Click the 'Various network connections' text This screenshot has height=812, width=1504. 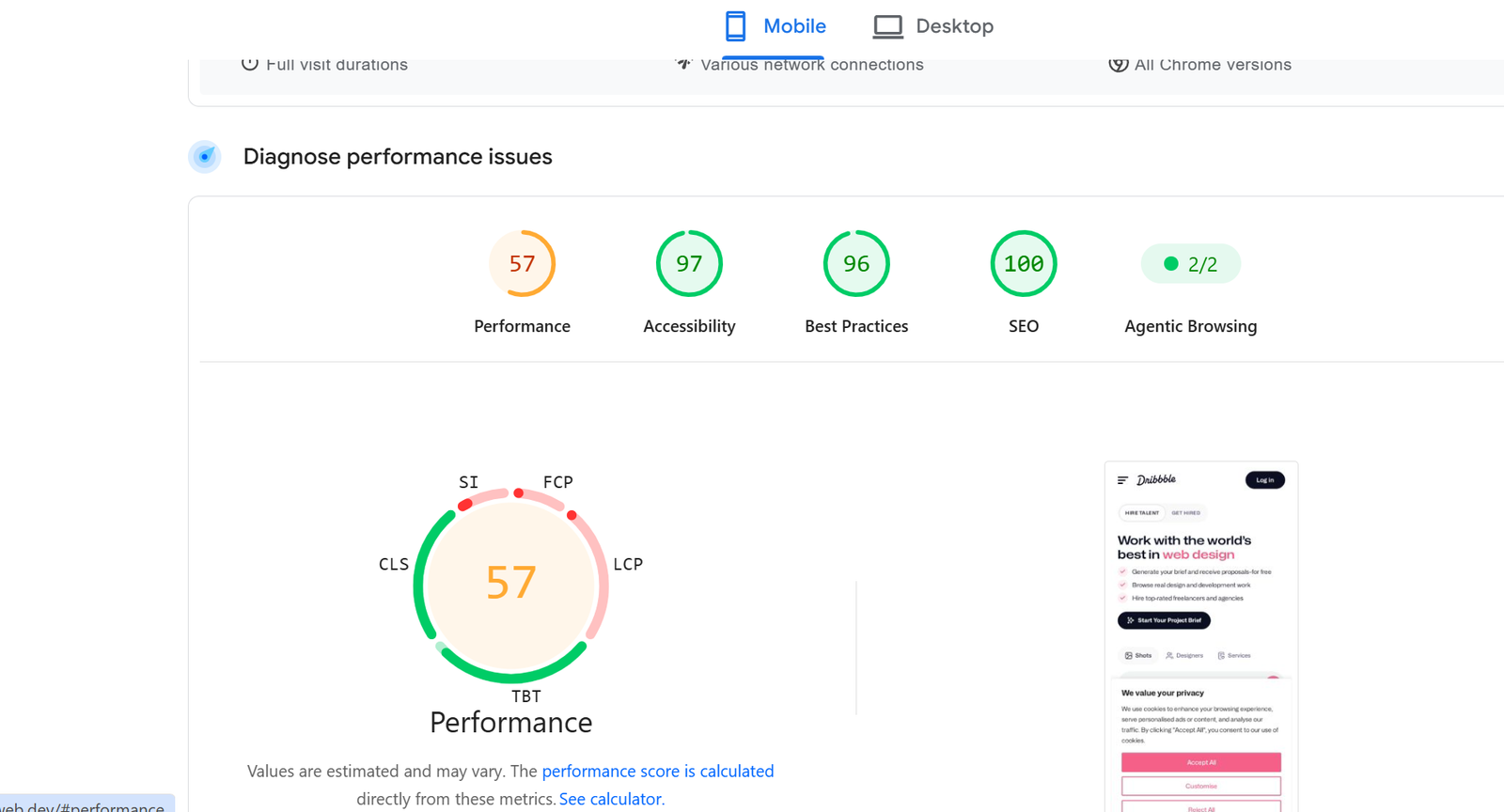[x=812, y=65]
